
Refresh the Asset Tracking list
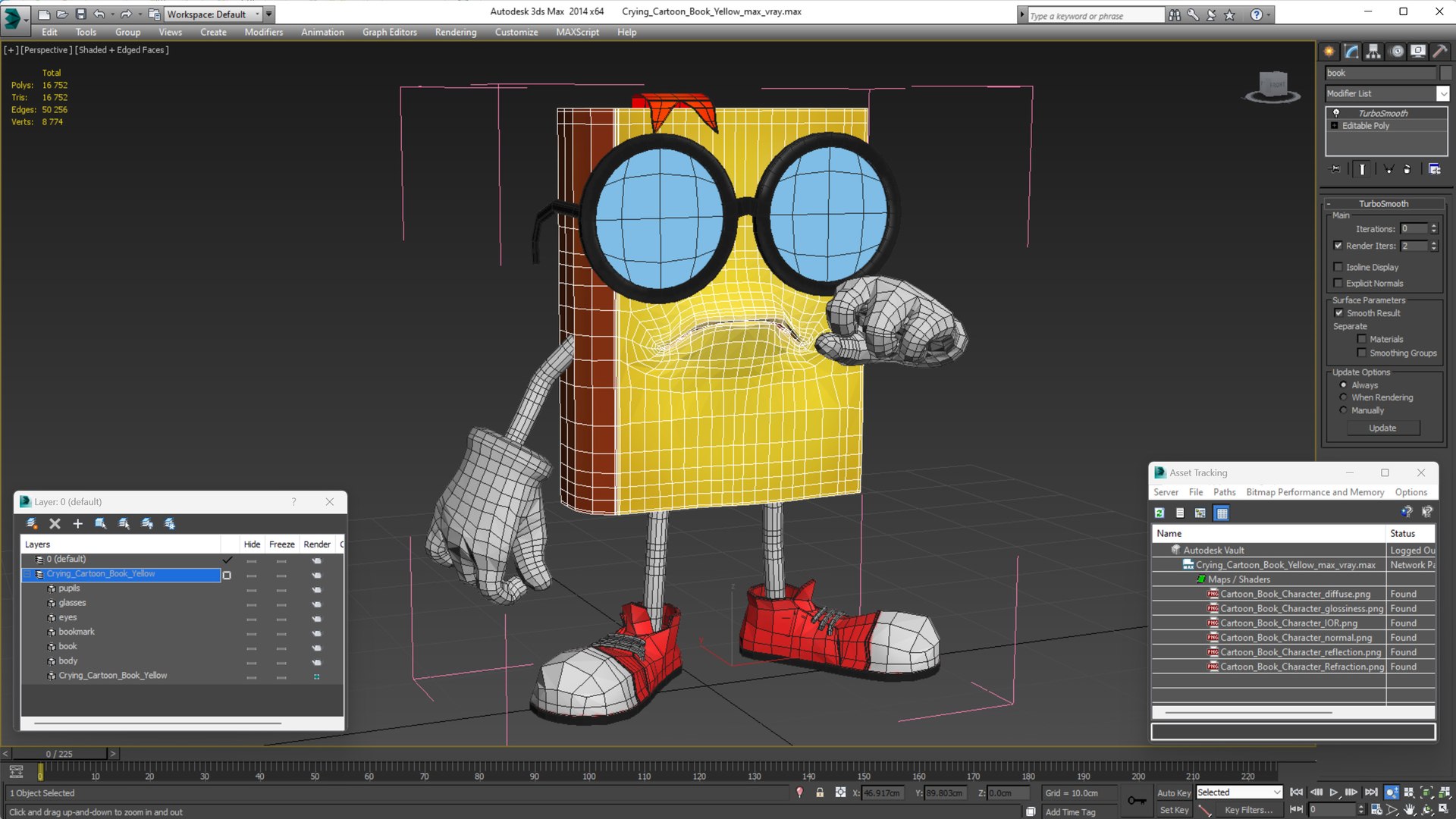point(1159,513)
